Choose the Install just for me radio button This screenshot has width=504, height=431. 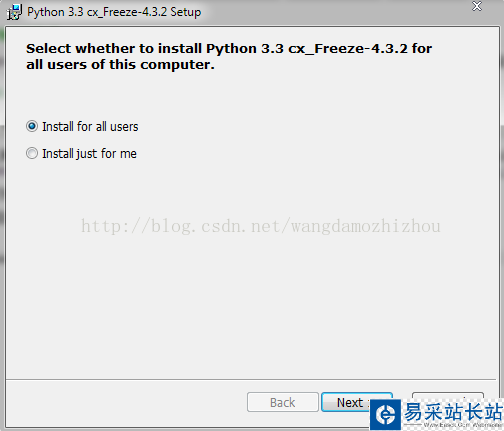point(32,153)
